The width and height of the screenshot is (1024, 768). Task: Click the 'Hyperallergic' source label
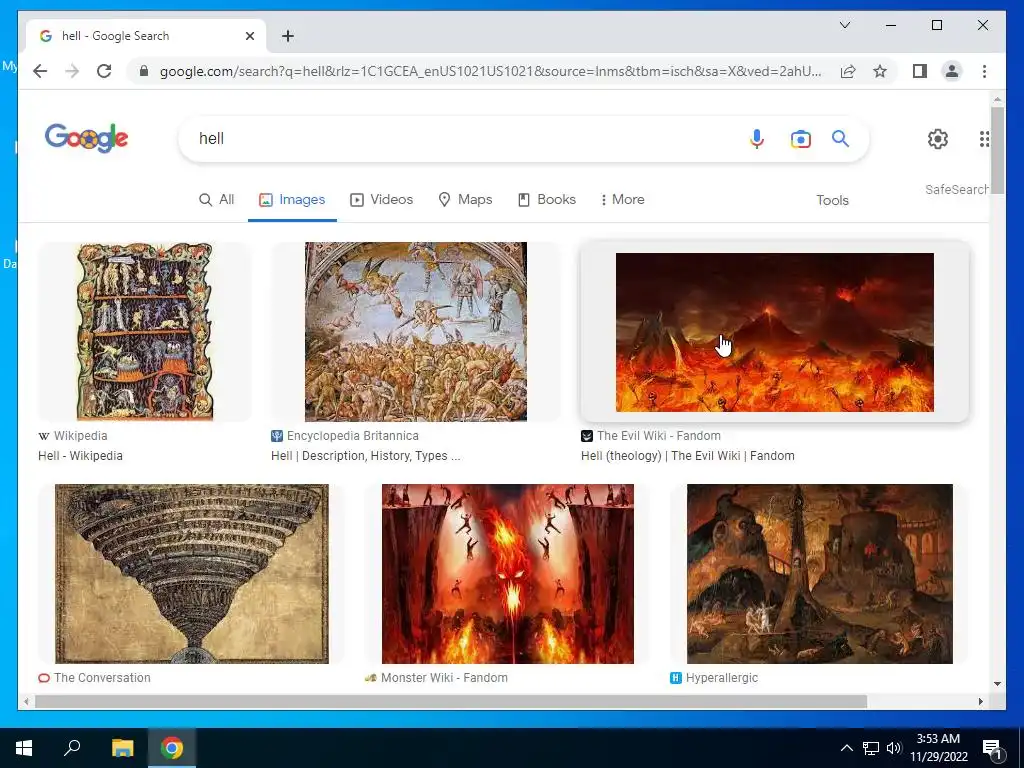pos(722,678)
